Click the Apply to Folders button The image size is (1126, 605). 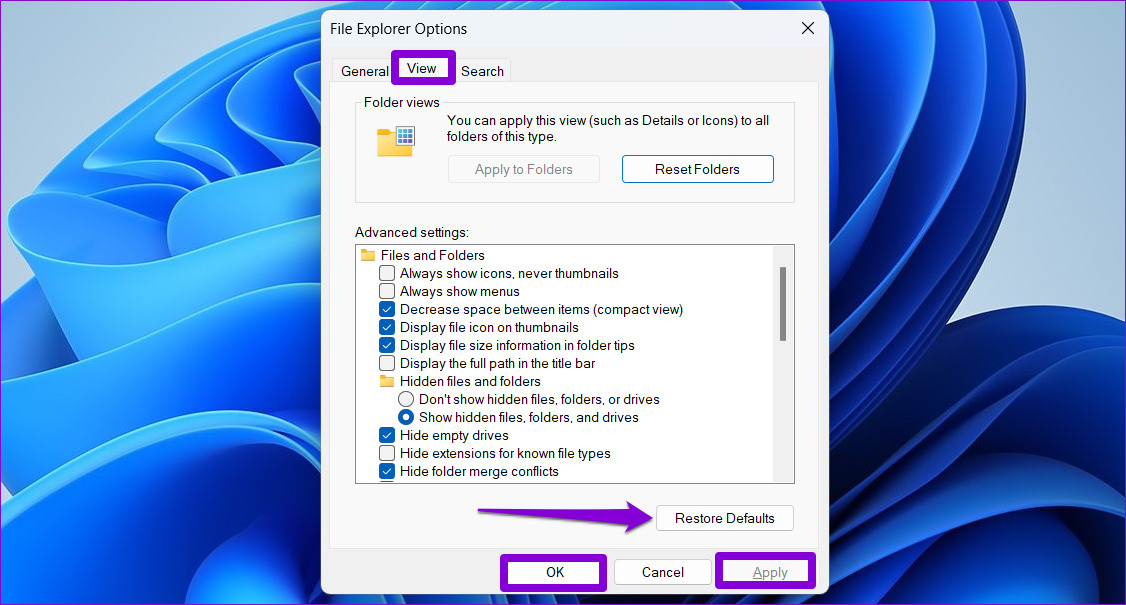(524, 170)
